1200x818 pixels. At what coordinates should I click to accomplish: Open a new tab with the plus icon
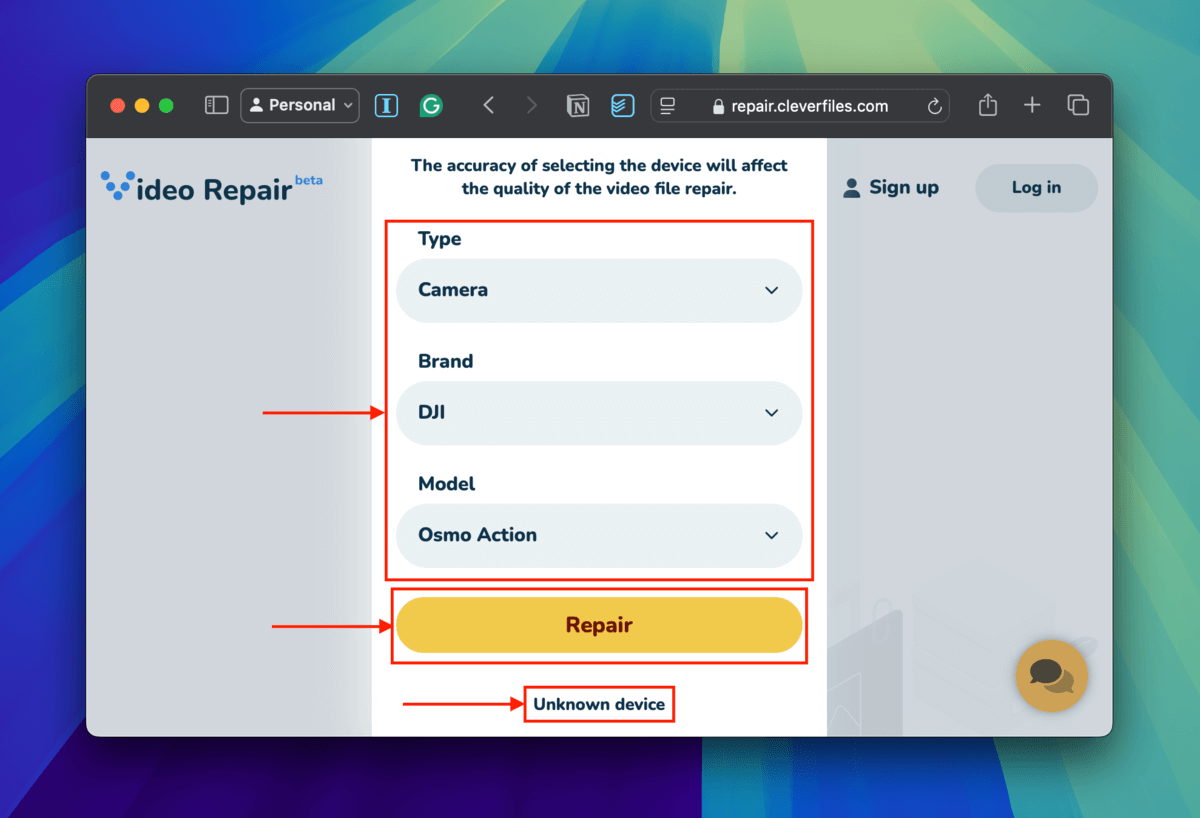1032,105
